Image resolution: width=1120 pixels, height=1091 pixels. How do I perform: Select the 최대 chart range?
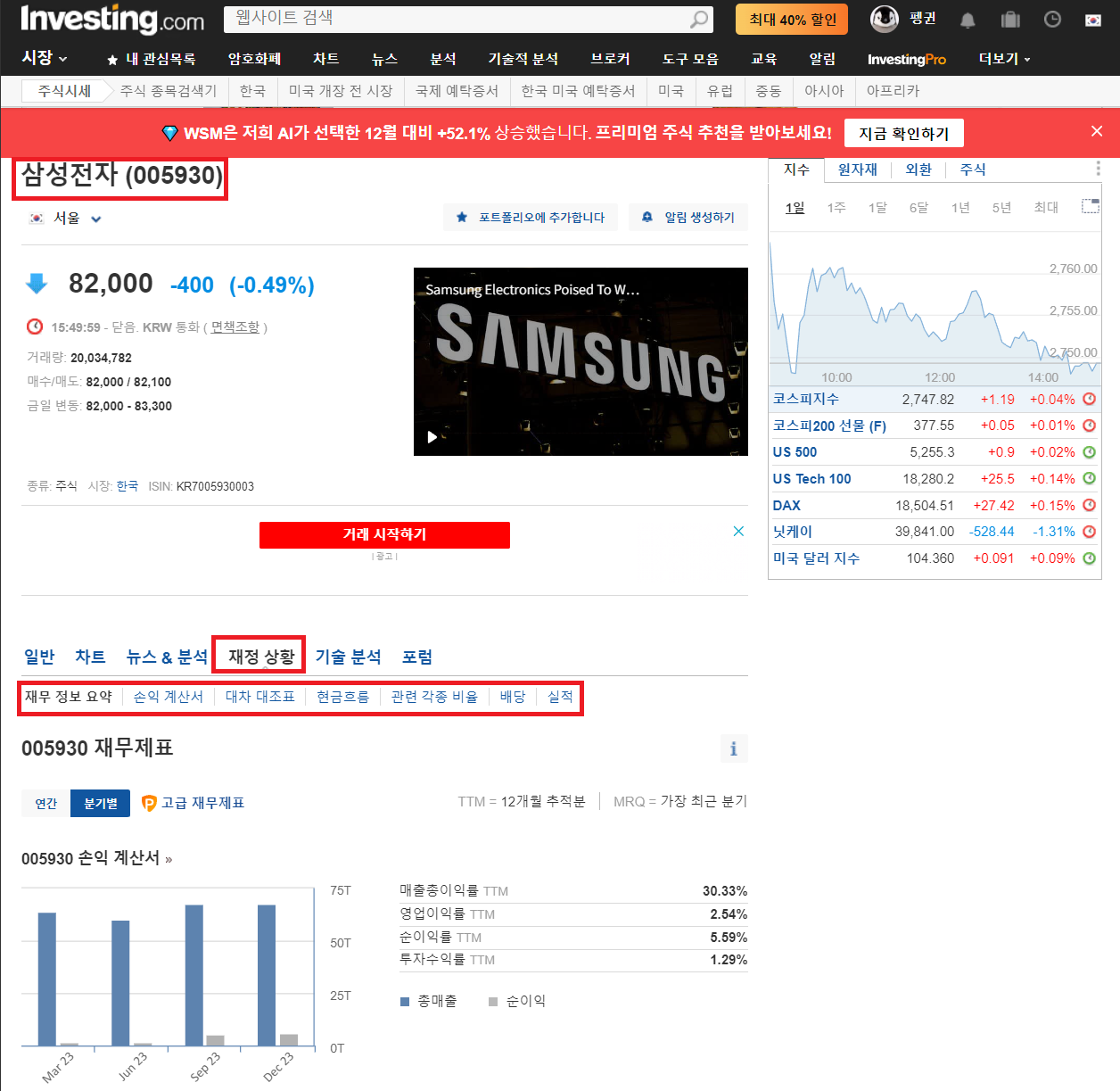(x=1046, y=207)
